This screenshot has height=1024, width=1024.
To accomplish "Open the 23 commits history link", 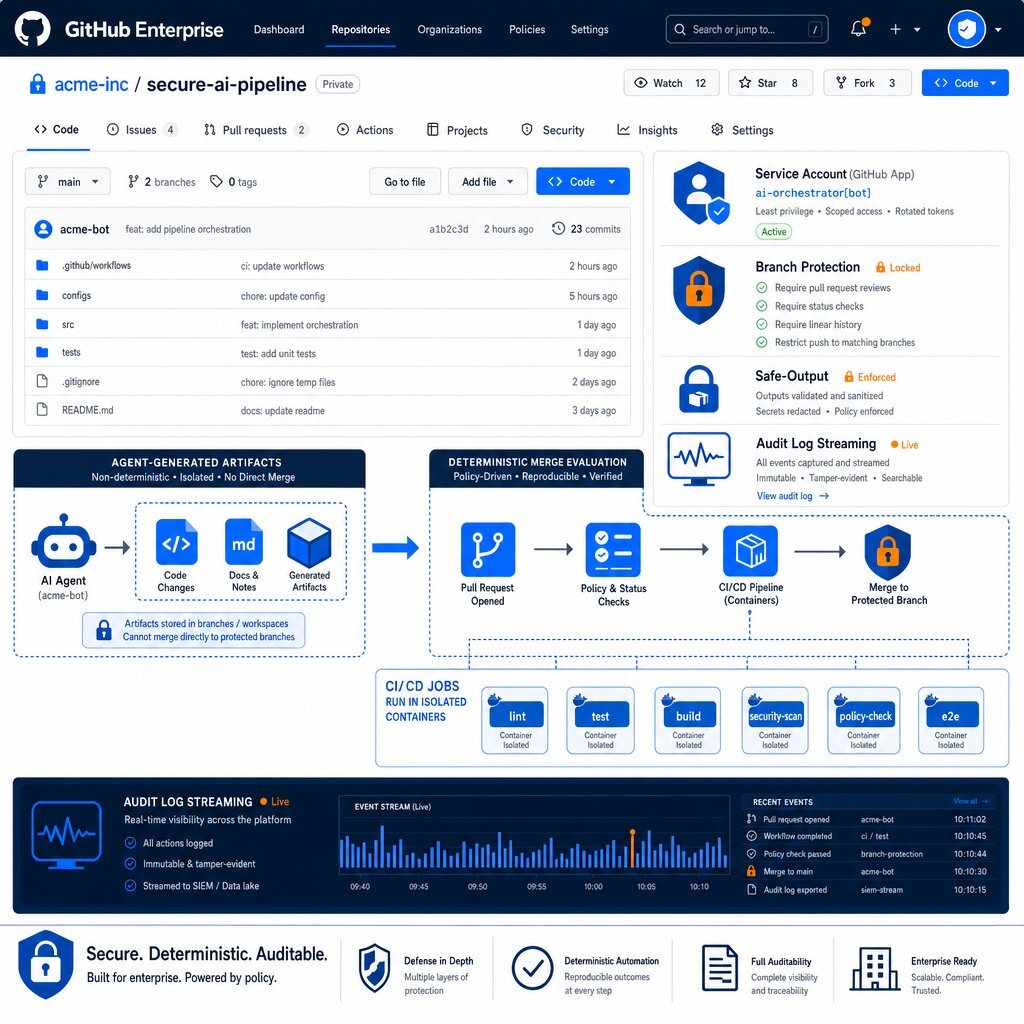I will (586, 229).
